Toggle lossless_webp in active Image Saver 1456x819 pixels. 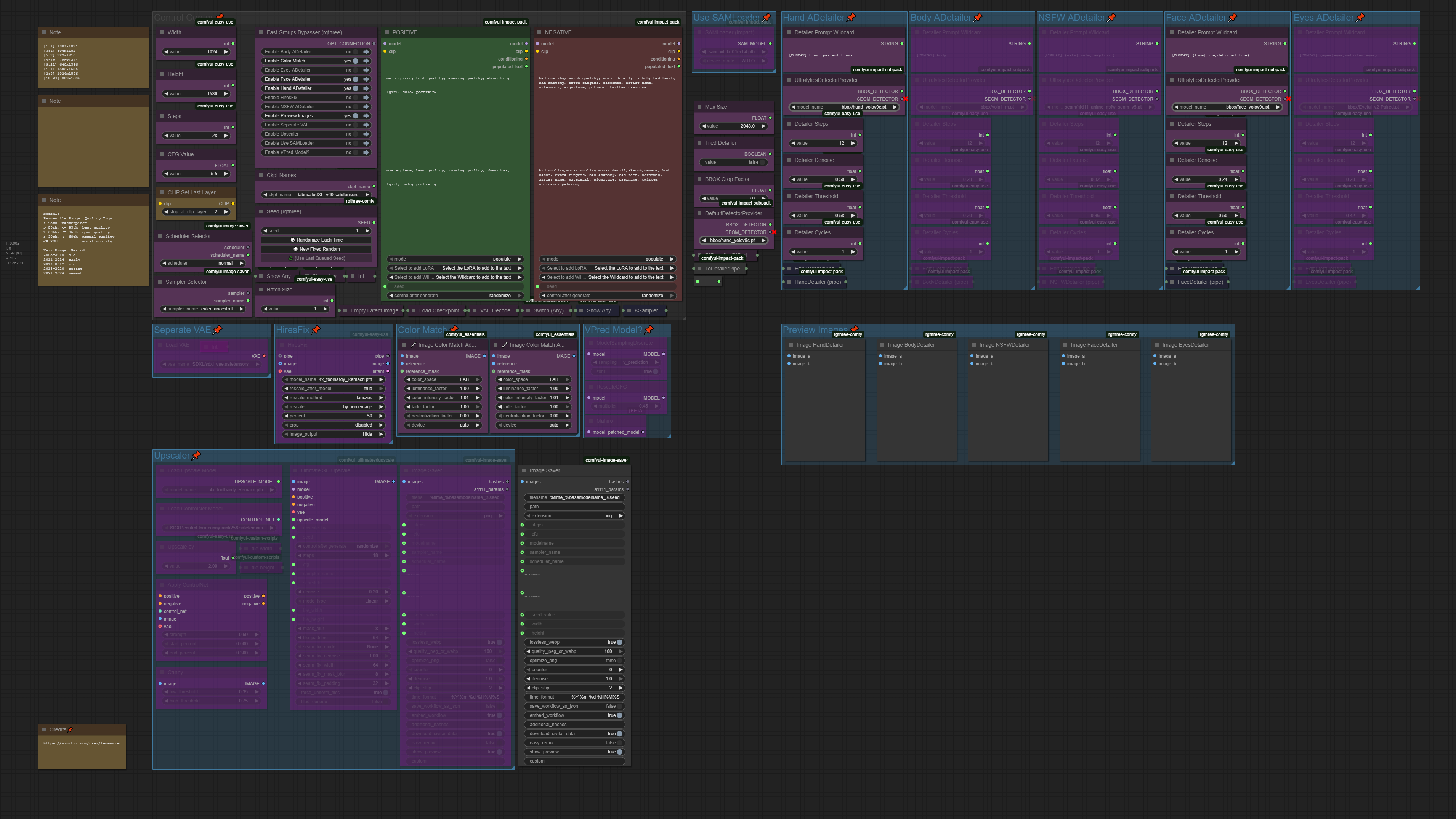[619, 642]
